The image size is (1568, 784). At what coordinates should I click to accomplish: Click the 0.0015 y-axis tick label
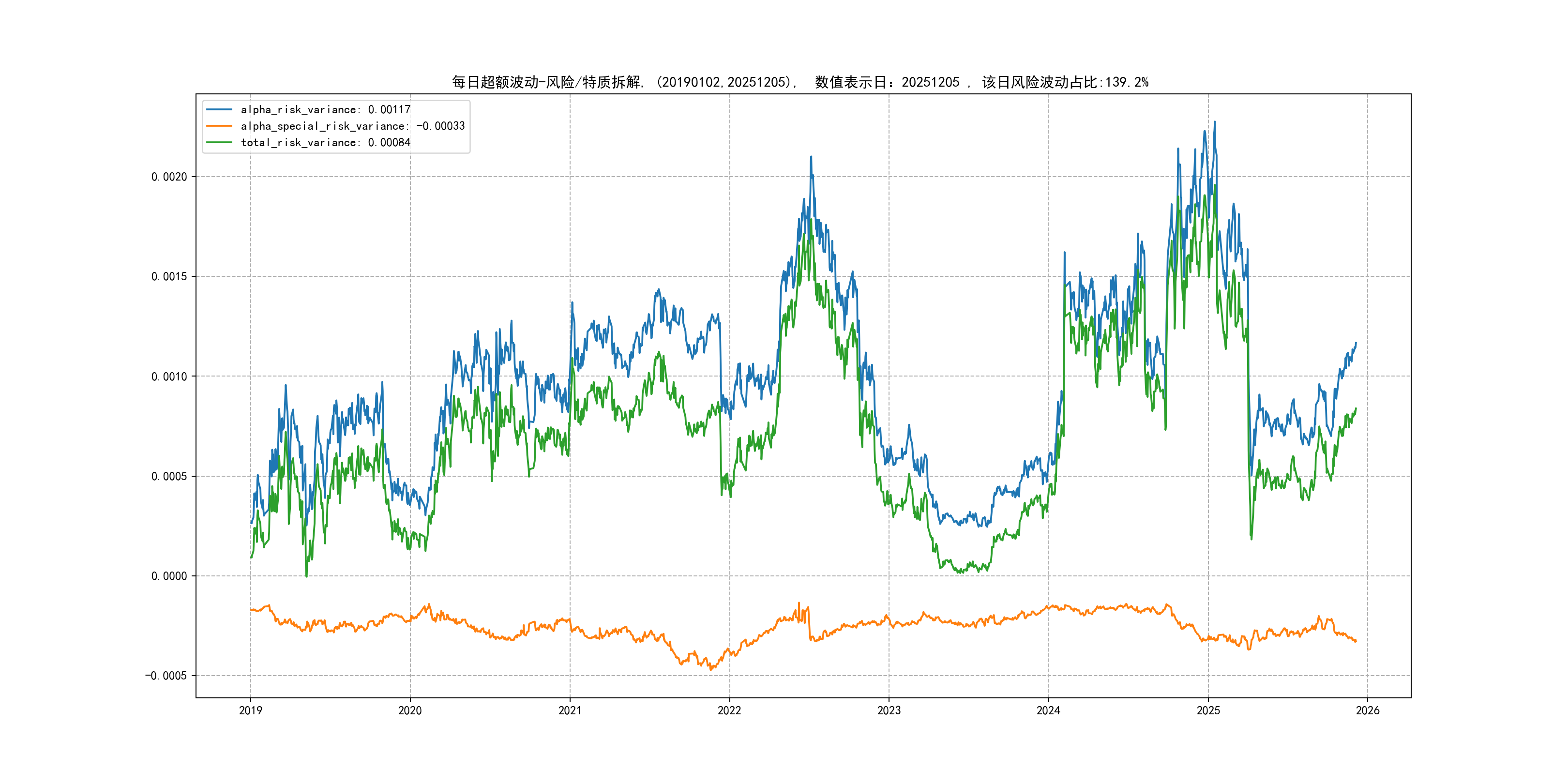[x=169, y=276]
